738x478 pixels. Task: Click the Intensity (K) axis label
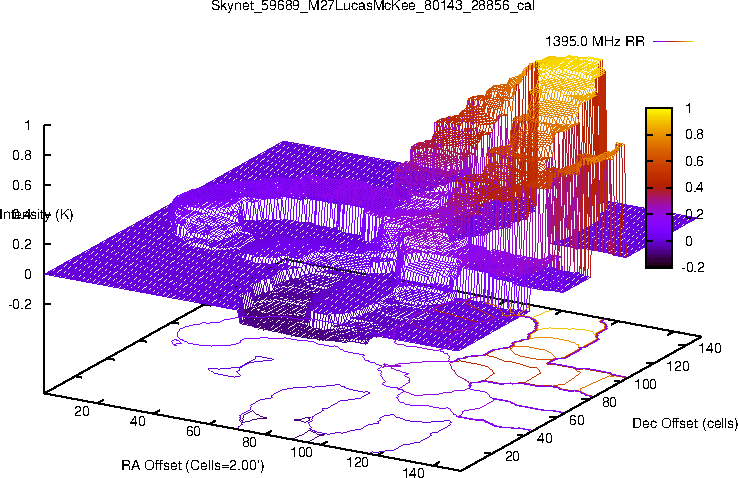36,215
